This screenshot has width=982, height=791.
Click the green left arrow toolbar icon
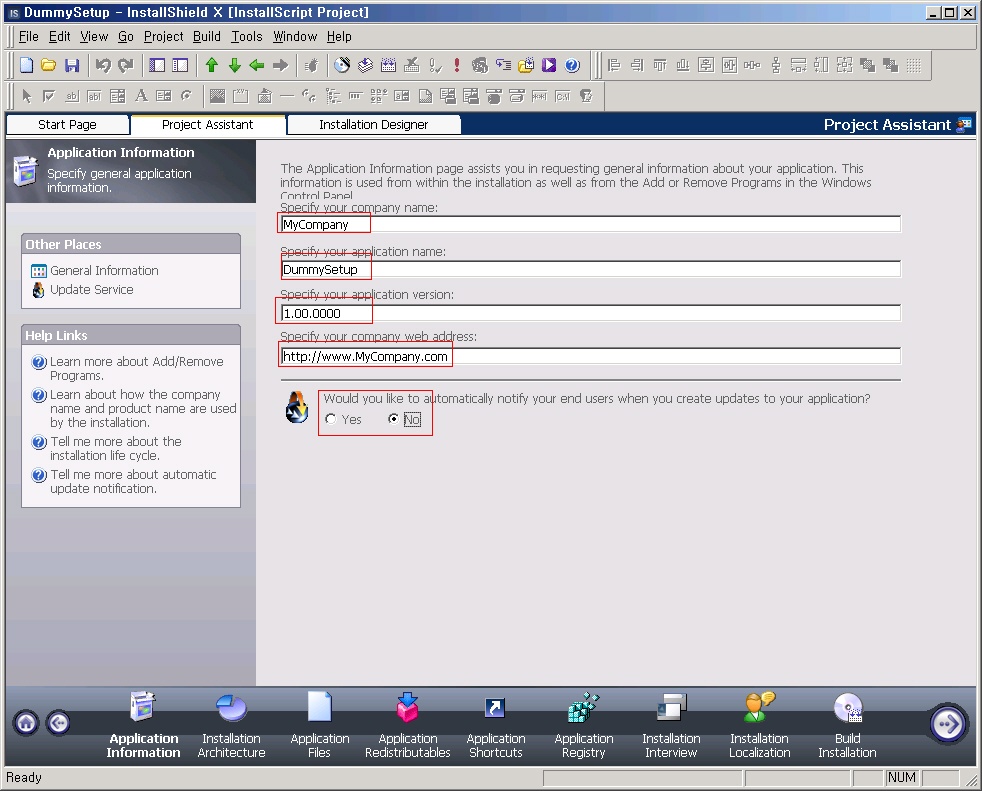(x=257, y=65)
